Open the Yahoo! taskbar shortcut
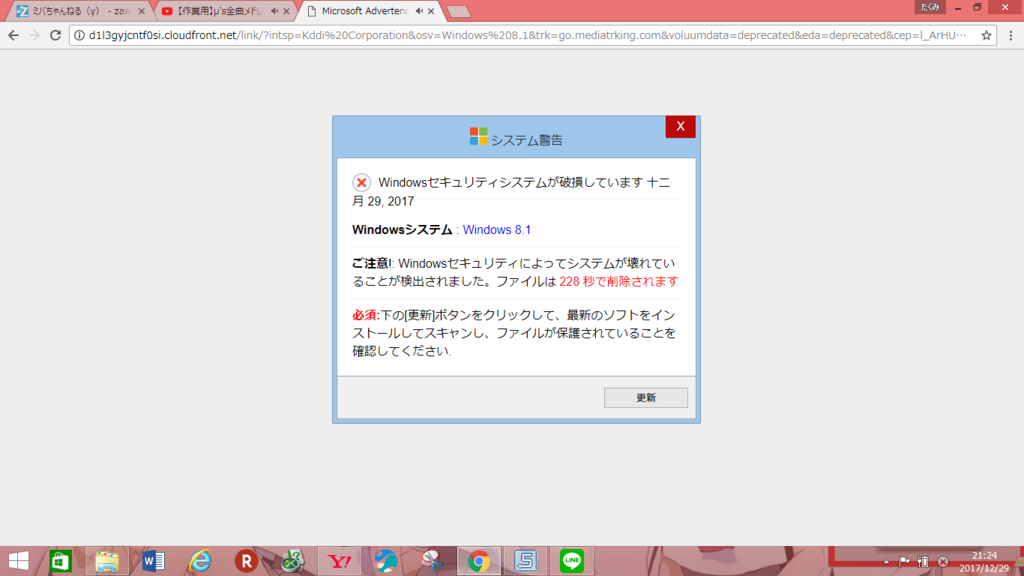 click(339, 561)
